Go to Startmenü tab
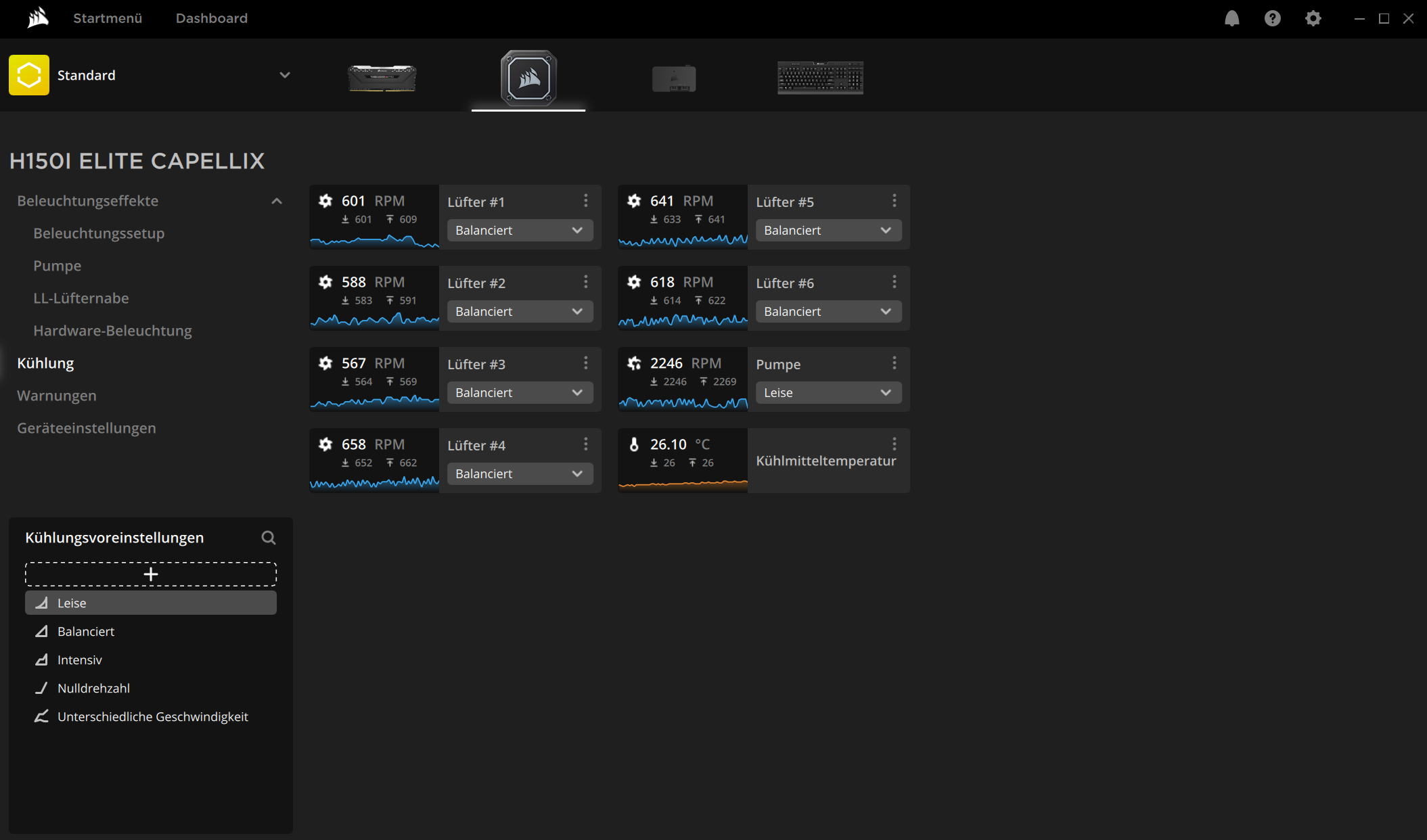Screen dimensions: 1427x840 click(x=108, y=18)
